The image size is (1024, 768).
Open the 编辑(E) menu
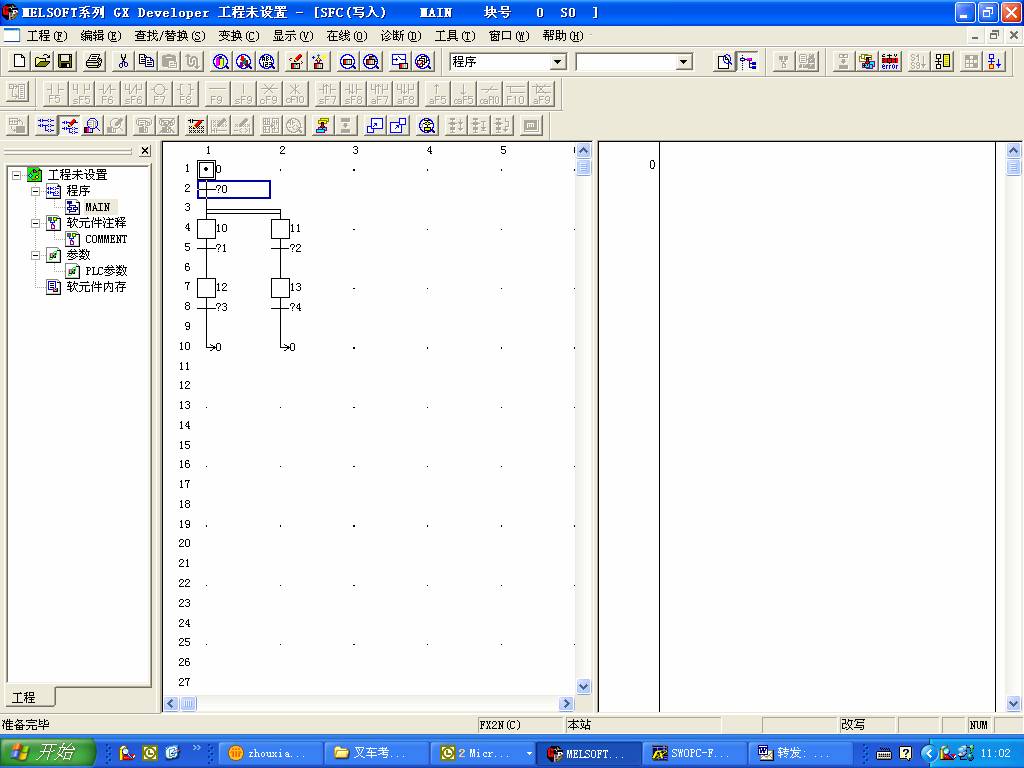(x=101, y=36)
